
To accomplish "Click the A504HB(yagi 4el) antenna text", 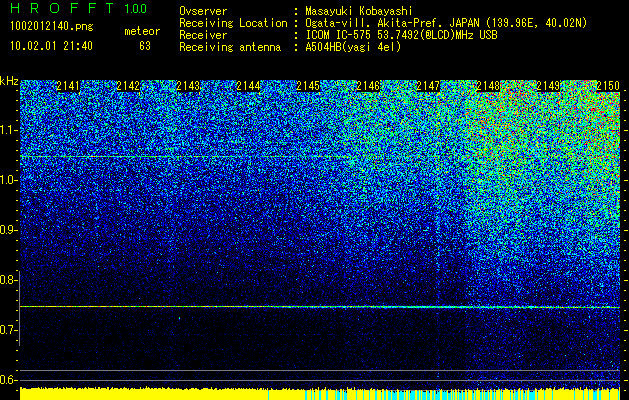I will (353, 47).
